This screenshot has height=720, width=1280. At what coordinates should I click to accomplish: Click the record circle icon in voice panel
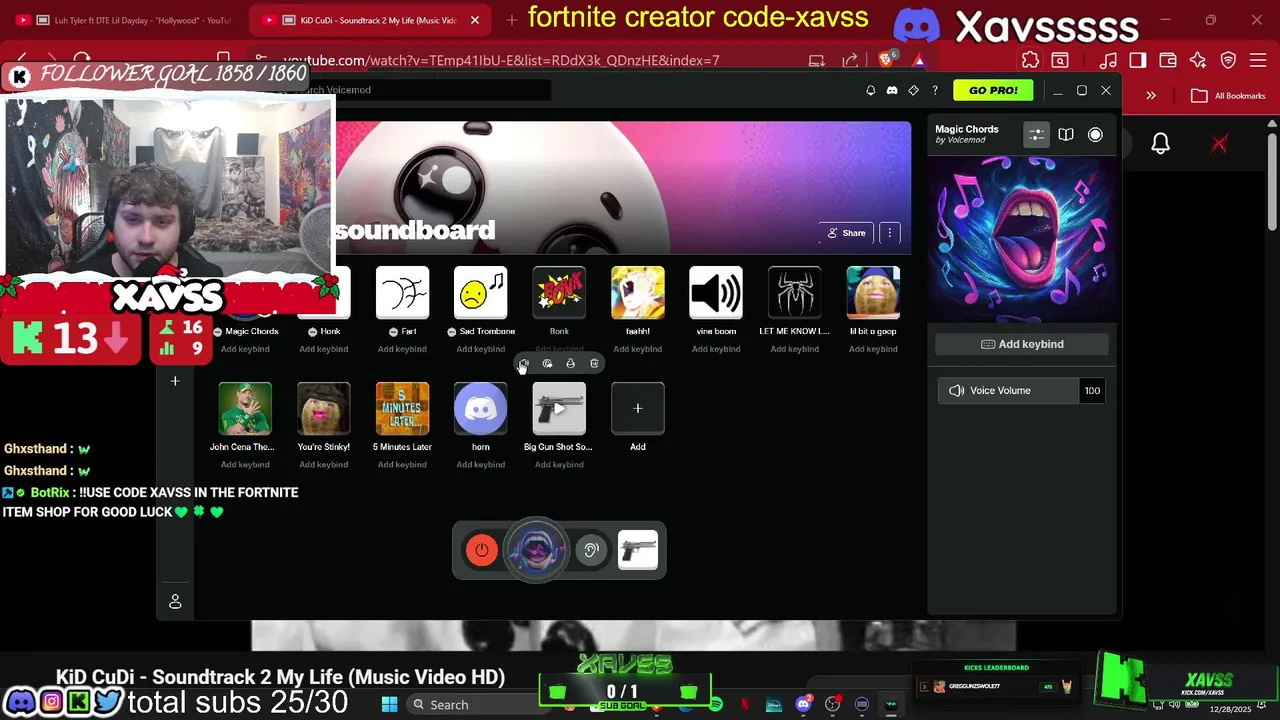(x=1095, y=135)
